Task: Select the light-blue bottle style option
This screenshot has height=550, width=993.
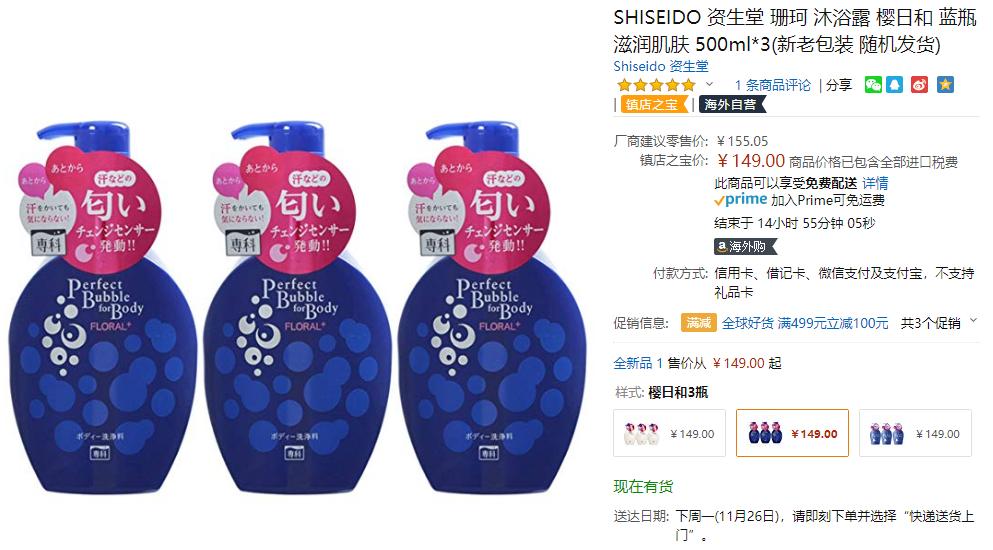Action: coord(915,433)
